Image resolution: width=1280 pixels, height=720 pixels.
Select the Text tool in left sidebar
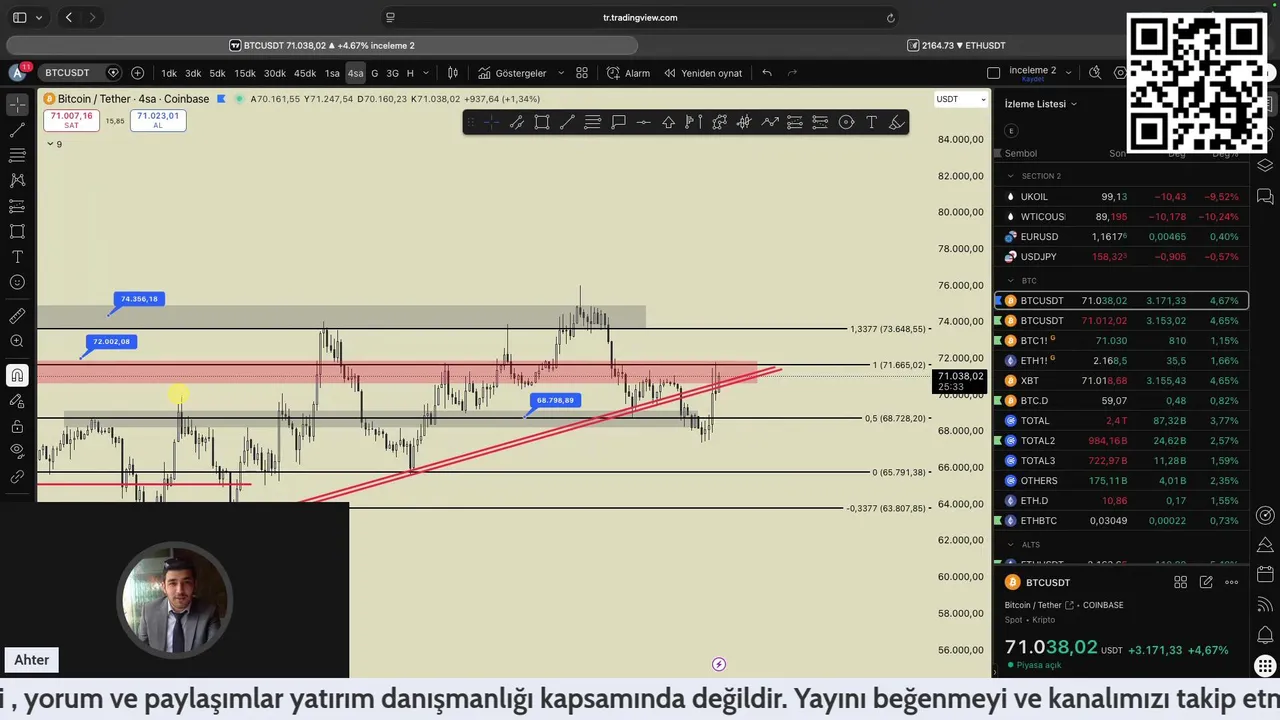(17, 257)
